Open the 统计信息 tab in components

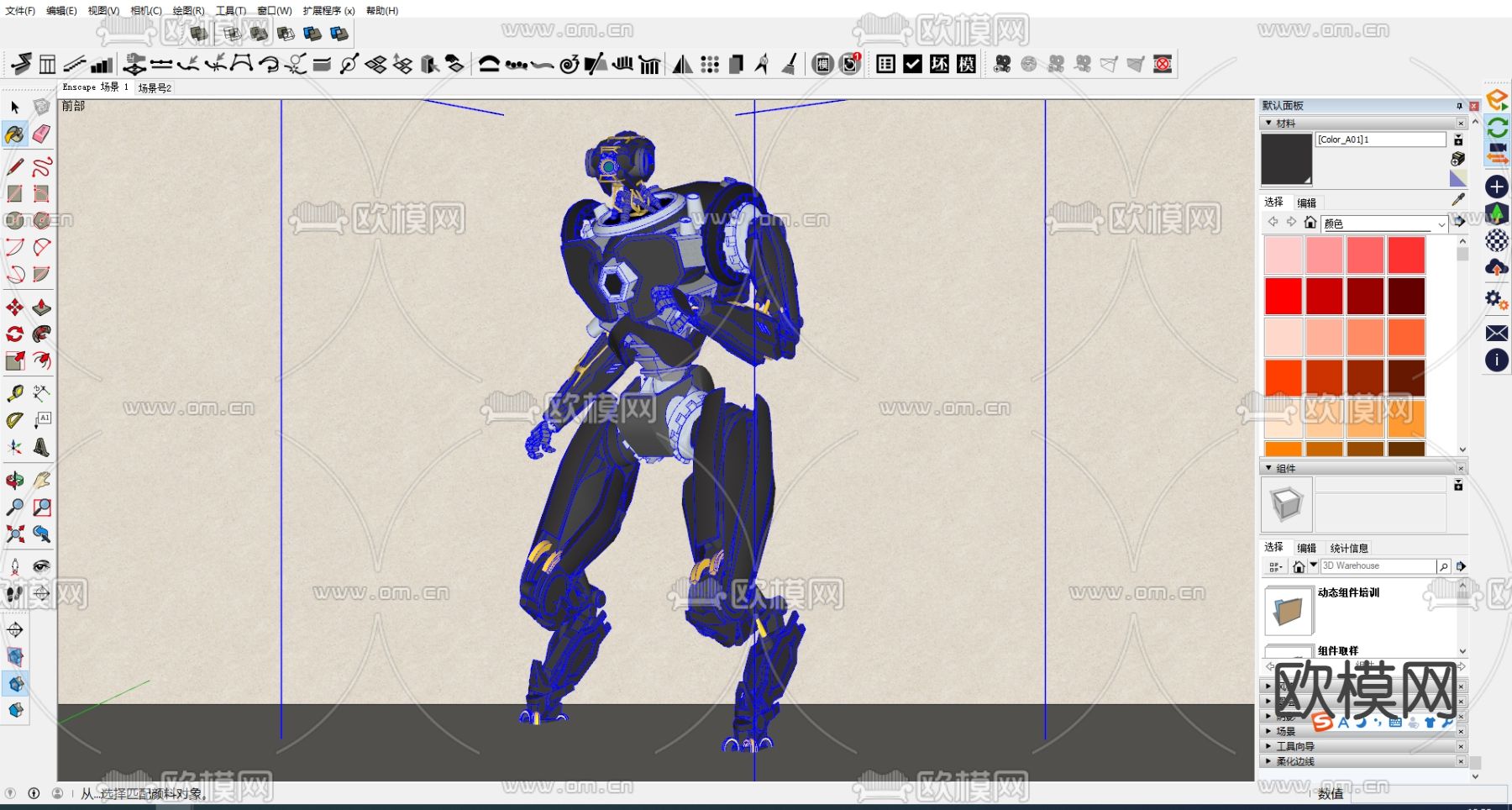click(x=1349, y=548)
